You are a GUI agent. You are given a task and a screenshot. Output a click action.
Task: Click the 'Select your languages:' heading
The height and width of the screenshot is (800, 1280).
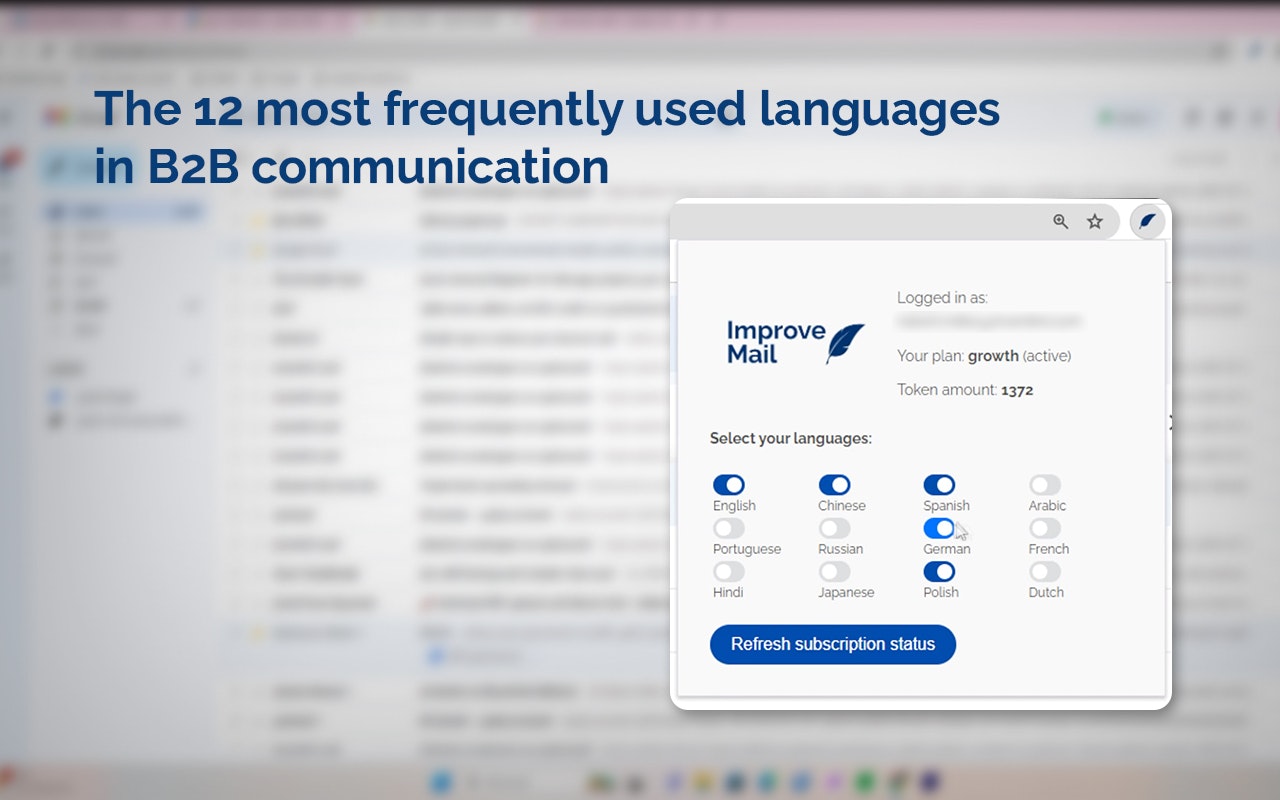click(x=791, y=438)
